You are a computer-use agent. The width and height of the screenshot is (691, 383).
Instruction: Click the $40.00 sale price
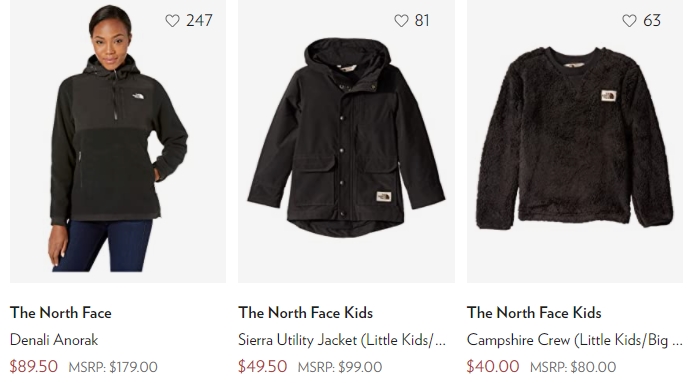493,367
